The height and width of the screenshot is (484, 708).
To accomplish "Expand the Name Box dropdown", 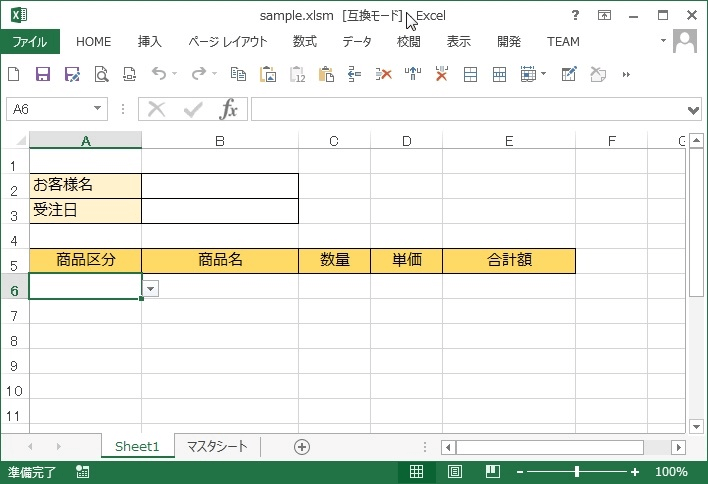I will click(x=98, y=109).
